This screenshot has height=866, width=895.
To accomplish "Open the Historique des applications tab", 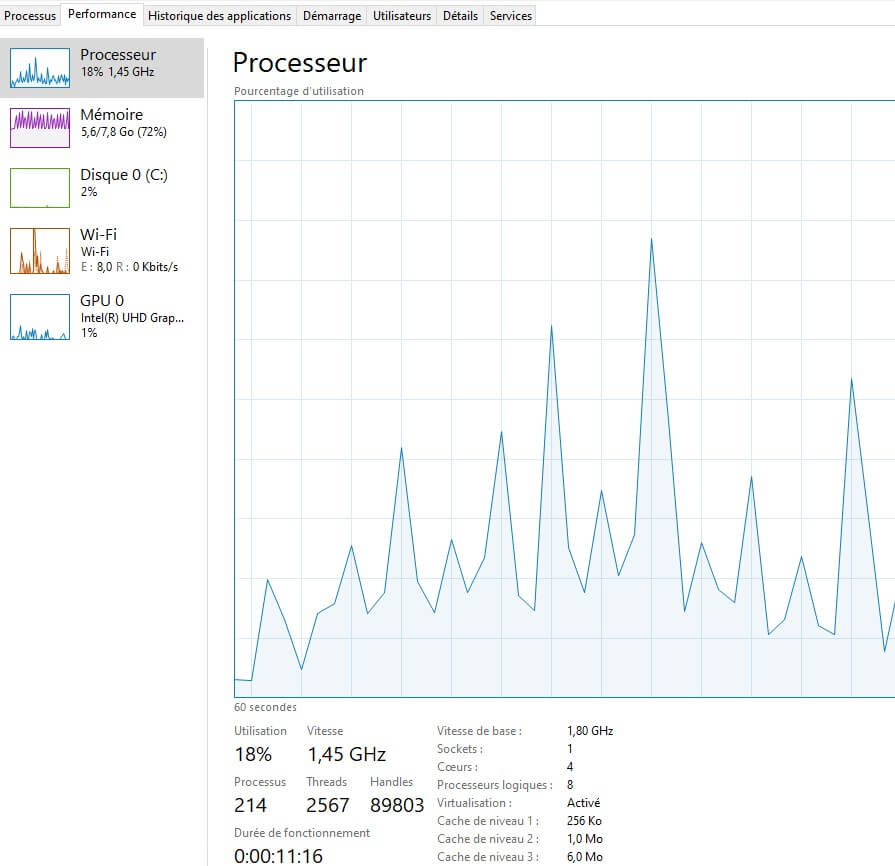I will [x=219, y=16].
